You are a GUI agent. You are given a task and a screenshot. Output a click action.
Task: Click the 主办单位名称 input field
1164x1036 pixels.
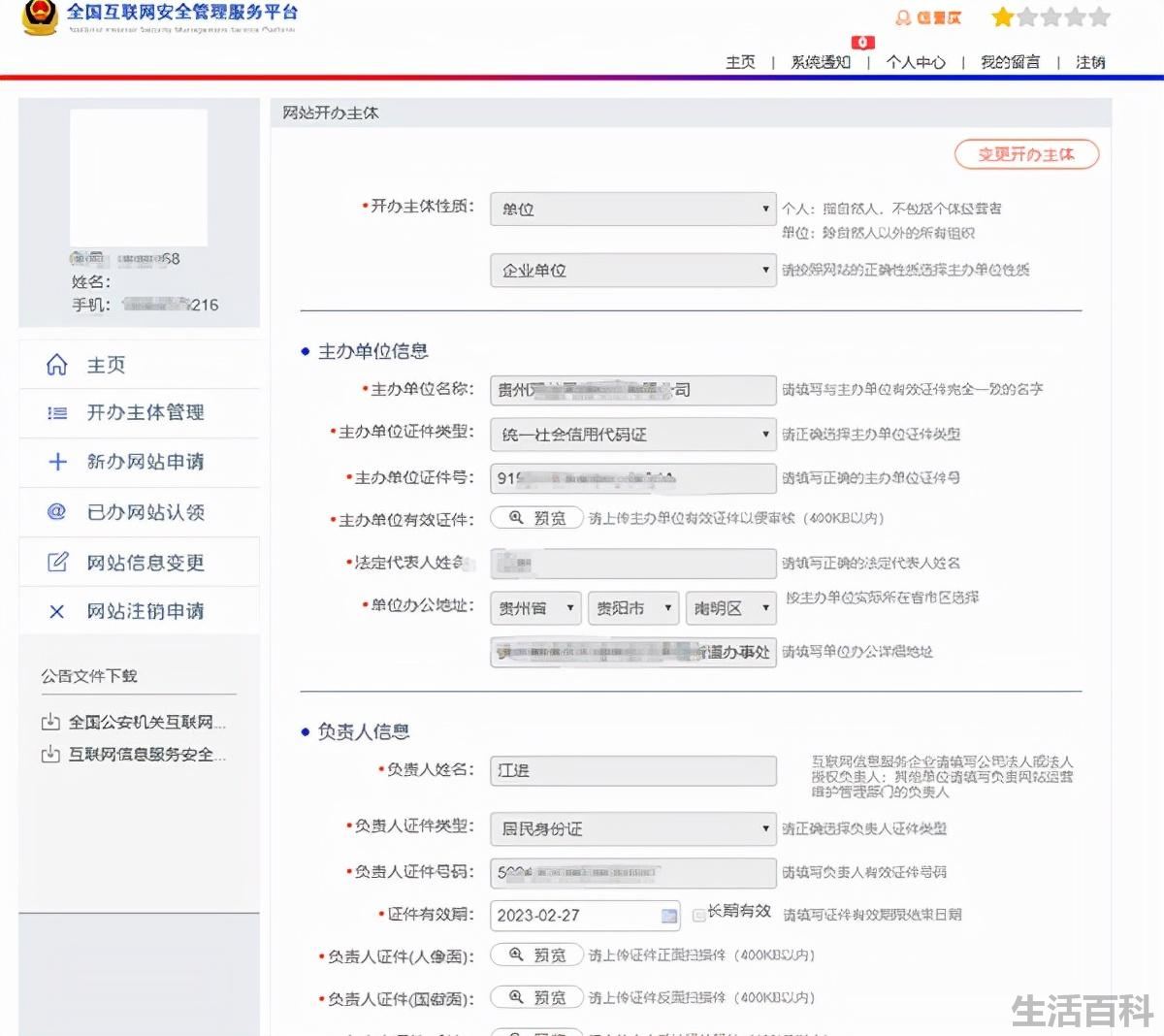[632, 390]
